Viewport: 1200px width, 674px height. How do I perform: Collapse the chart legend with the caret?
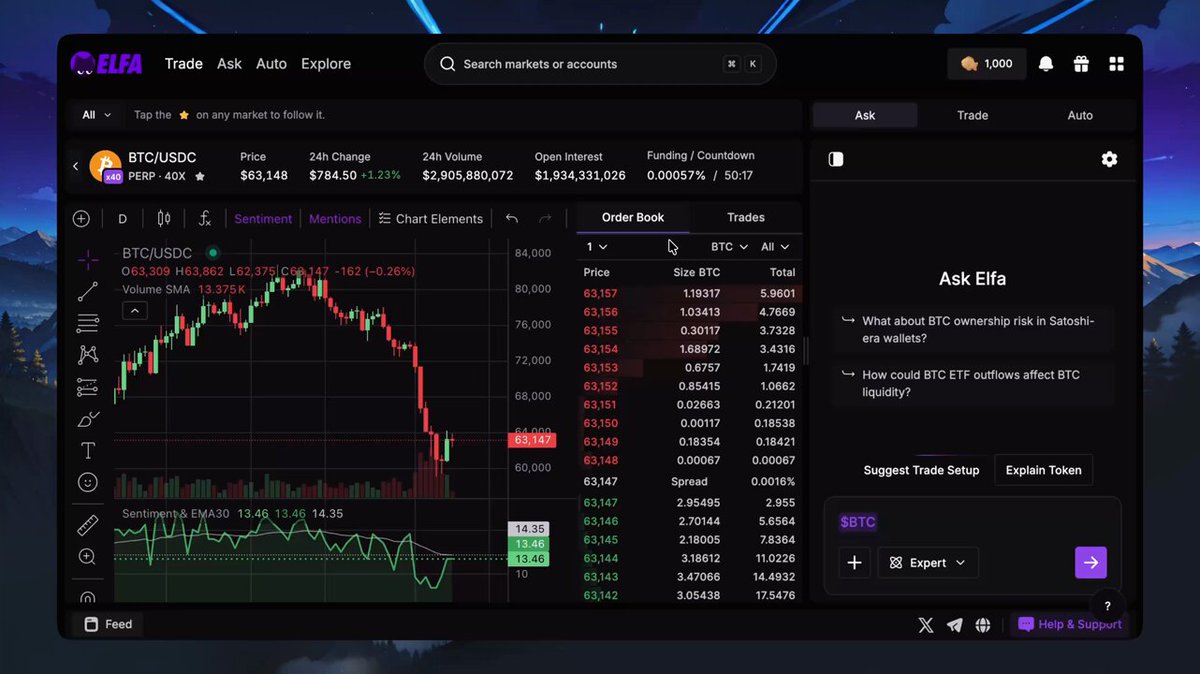tap(134, 311)
